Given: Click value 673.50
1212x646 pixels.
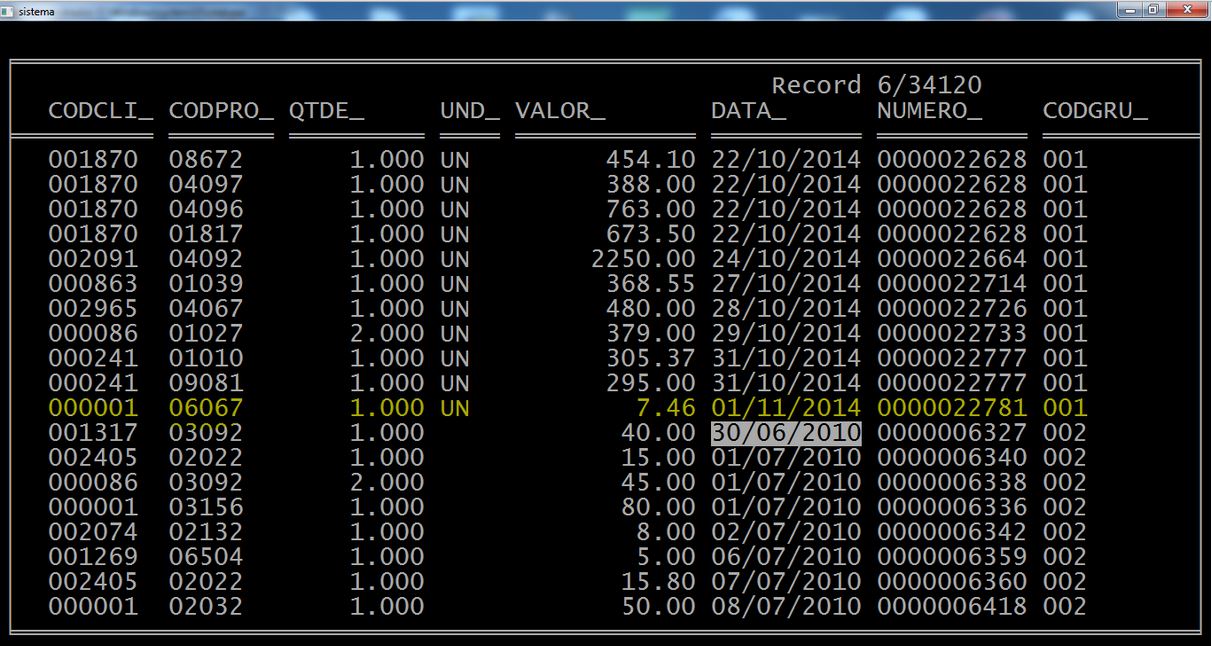Looking at the screenshot, I should [x=650, y=234].
